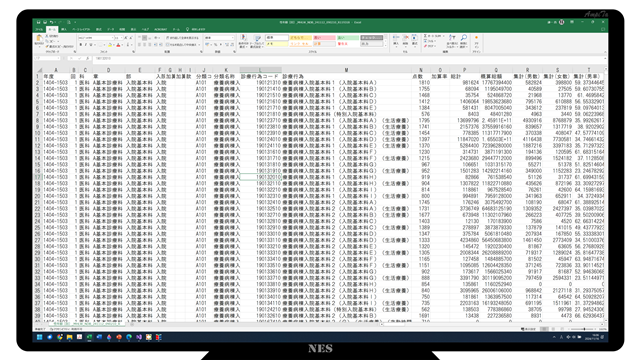The width and height of the screenshot is (640, 360).
Task: Open the Excel app on the Windows taskbar
Action: point(89,337)
